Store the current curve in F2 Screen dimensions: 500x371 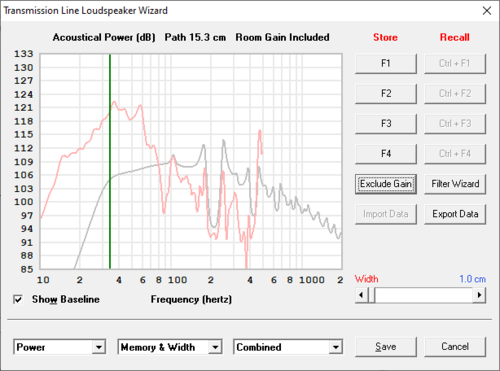coord(386,94)
